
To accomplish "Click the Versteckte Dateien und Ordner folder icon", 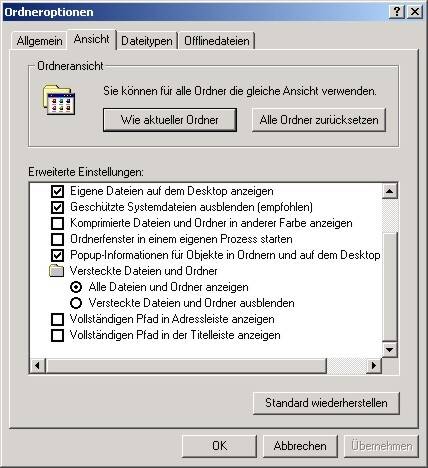I will [x=56, y=271].
